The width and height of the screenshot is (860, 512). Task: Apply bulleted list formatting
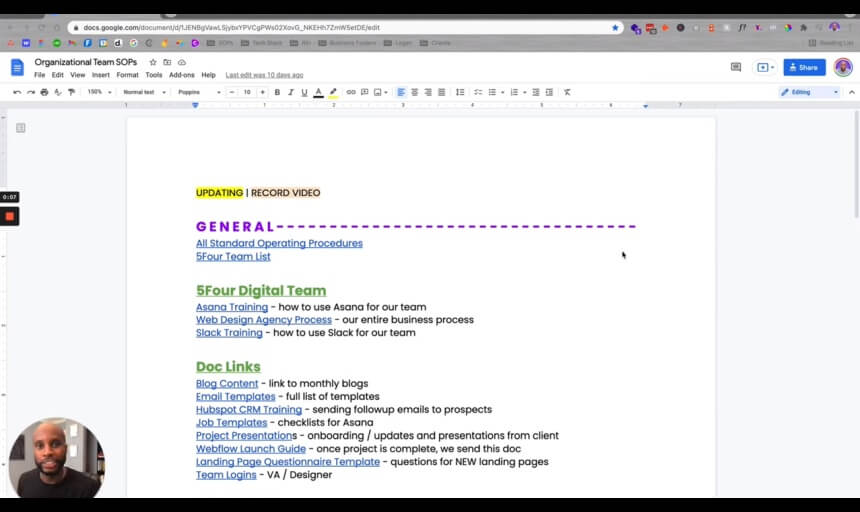492,92
